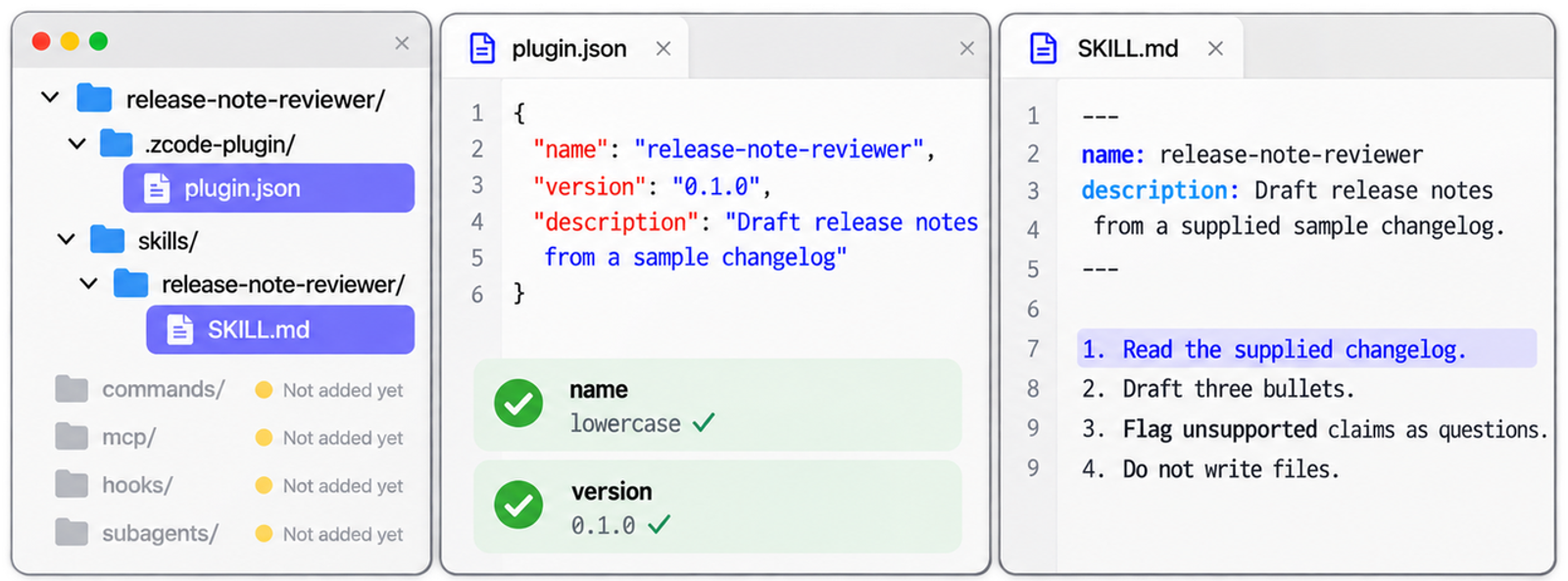Click highlighted line 'Read the supplied changelog.'
This screenshot has width=1568, height=581.
1306,349
